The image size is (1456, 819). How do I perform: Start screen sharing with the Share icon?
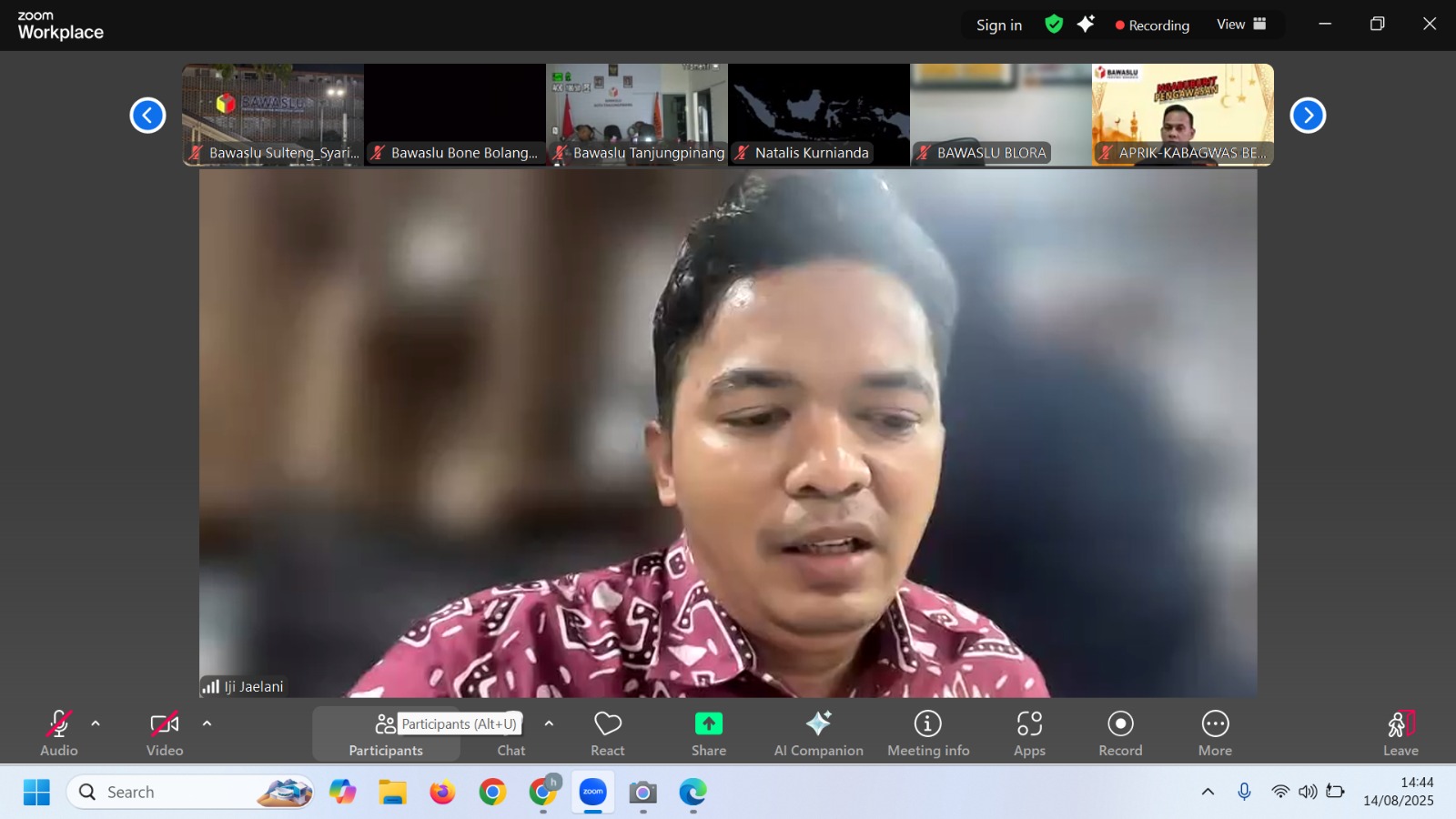tap(708, 733)
